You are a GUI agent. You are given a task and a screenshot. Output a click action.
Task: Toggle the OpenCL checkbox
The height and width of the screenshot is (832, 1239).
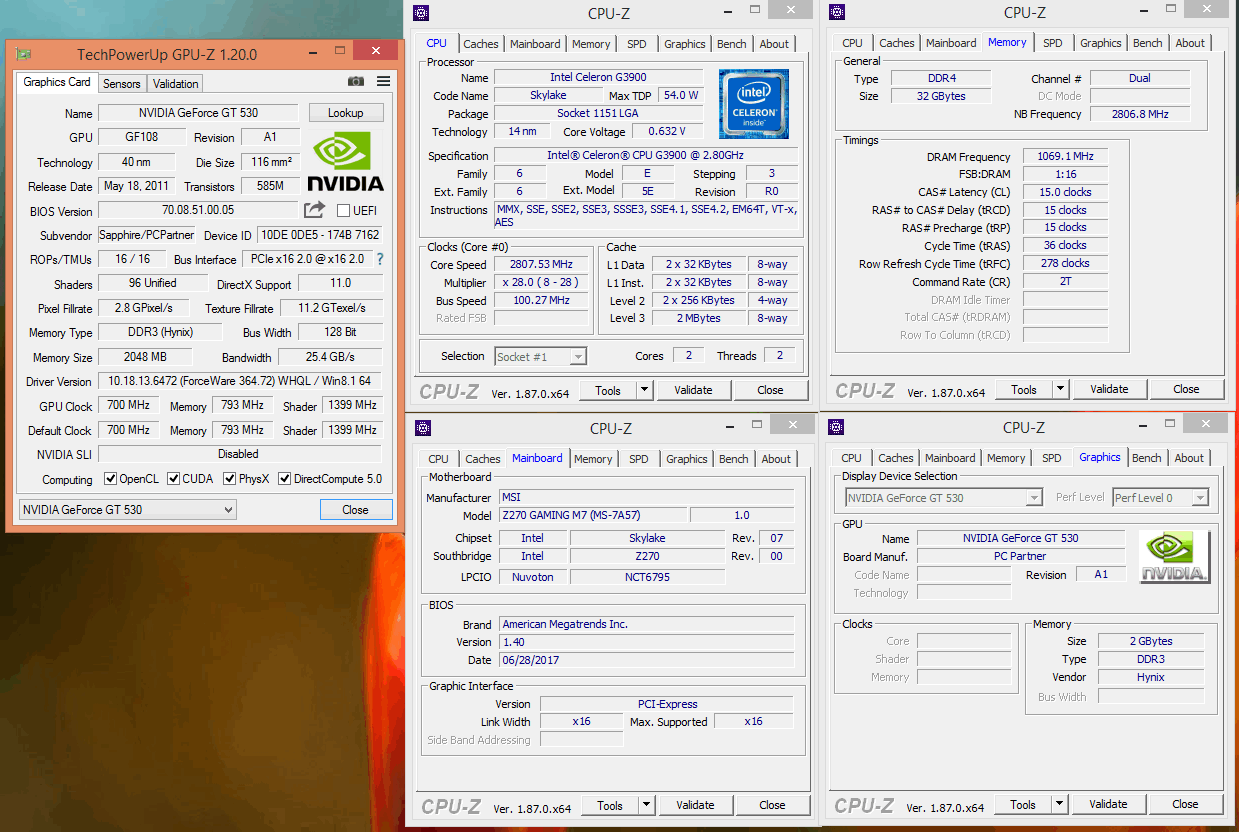110,479
